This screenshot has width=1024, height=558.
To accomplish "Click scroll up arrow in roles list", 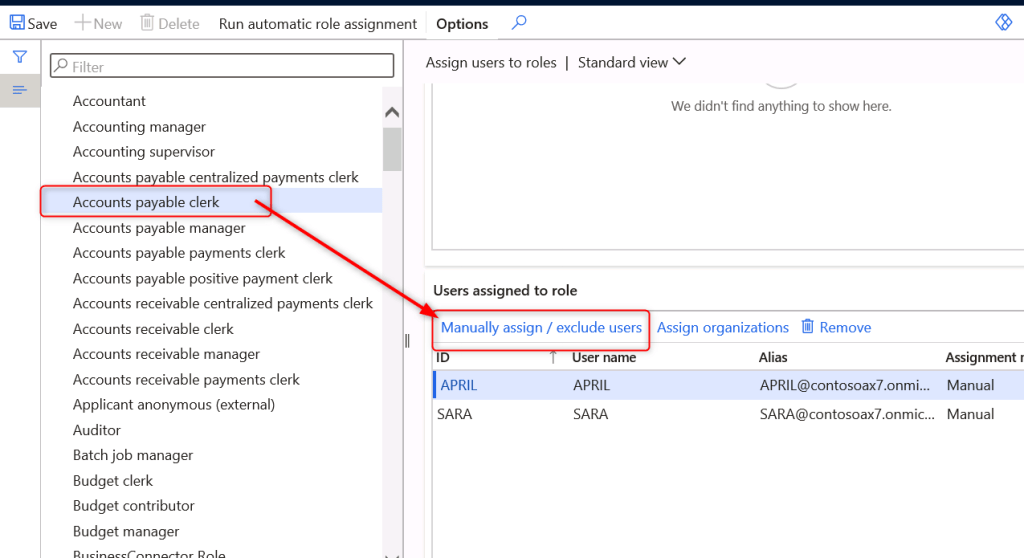I will [x=392, y=113].
